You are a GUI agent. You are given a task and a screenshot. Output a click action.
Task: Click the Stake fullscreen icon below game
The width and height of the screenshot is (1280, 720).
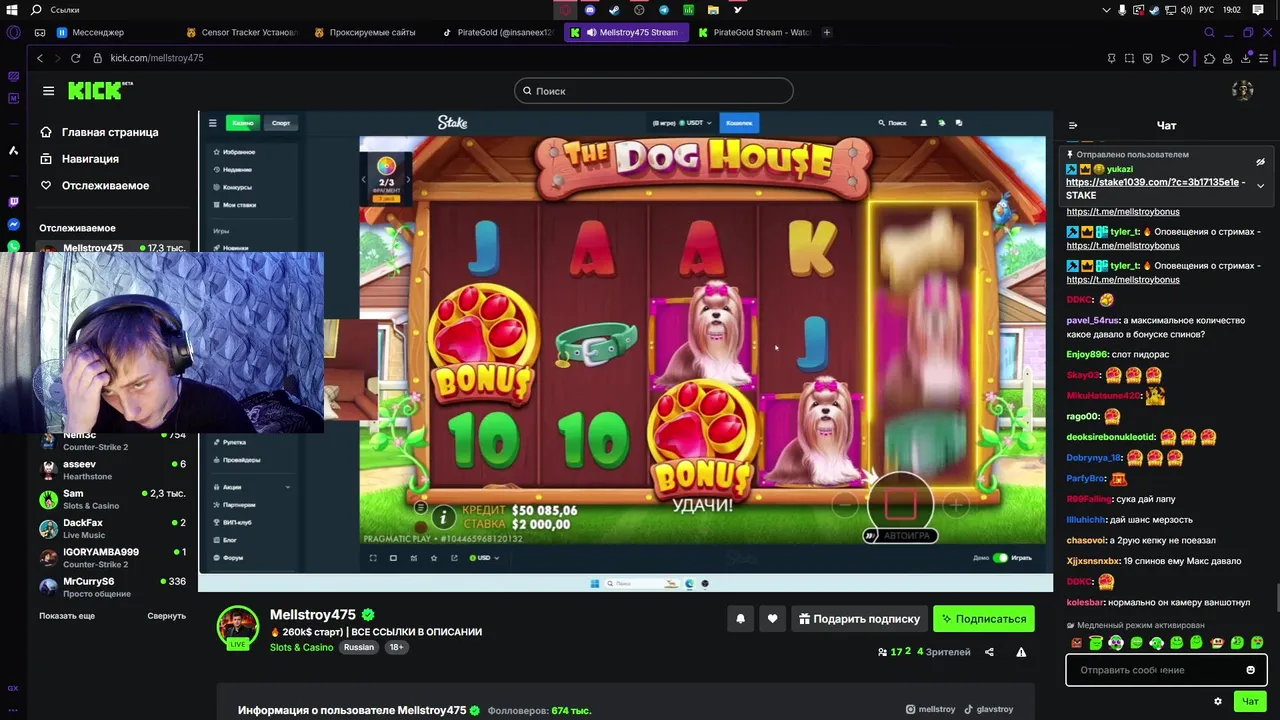(373, 558)
